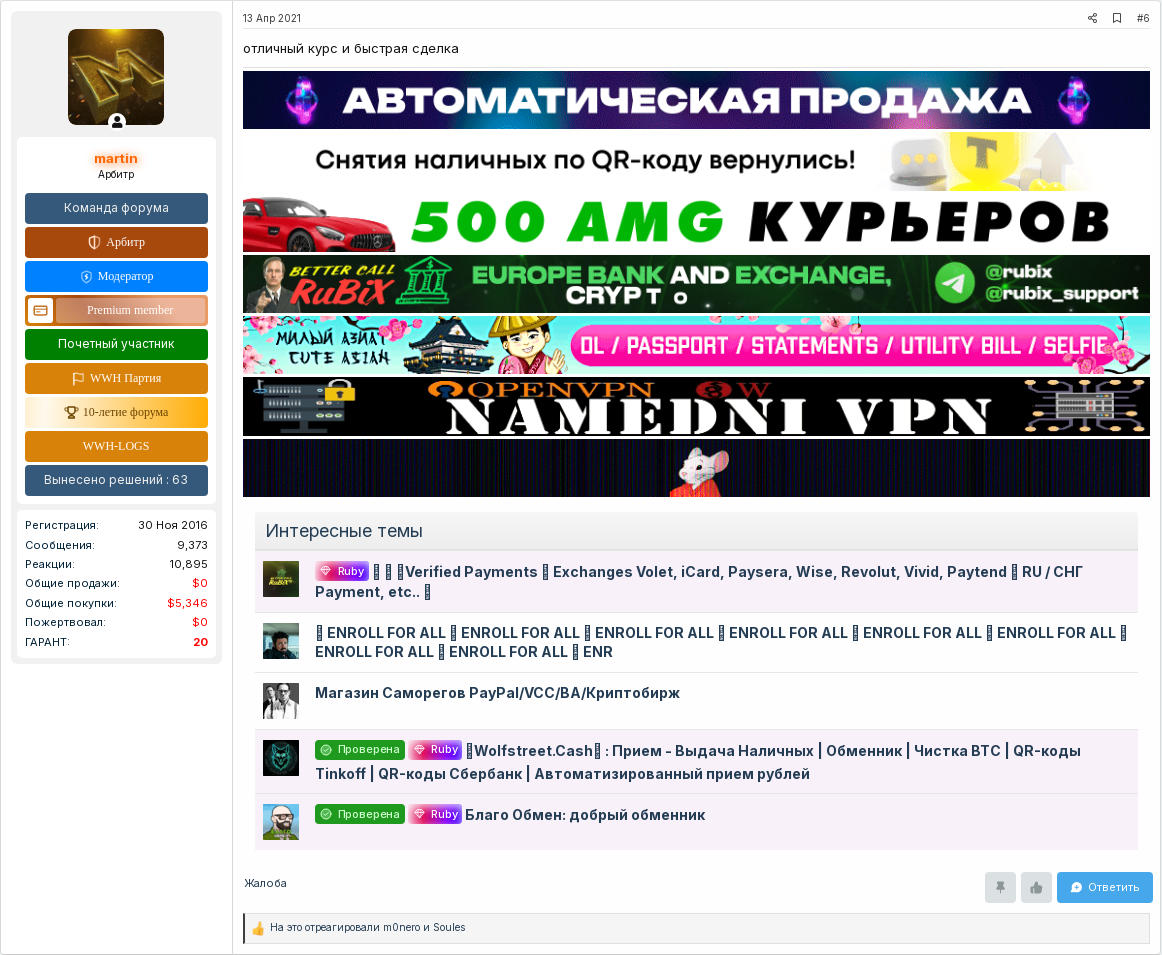This screenshot has width=1162, height=955.
Task: Open the Автоматическая продажа banner
Action: point(696,100)
